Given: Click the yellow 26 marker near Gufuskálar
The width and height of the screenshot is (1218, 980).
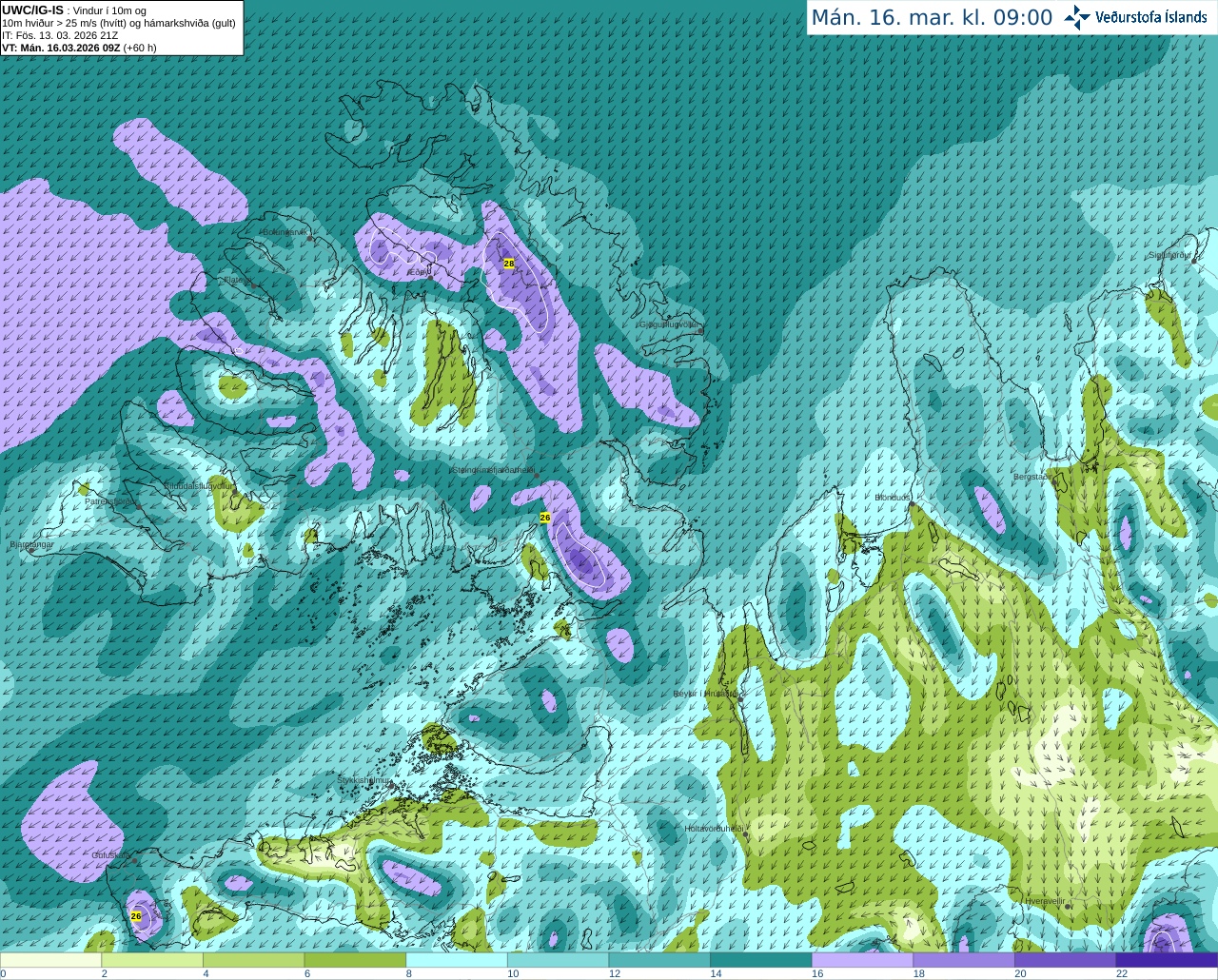Looking at the screenshot, I should click(136, 916).
